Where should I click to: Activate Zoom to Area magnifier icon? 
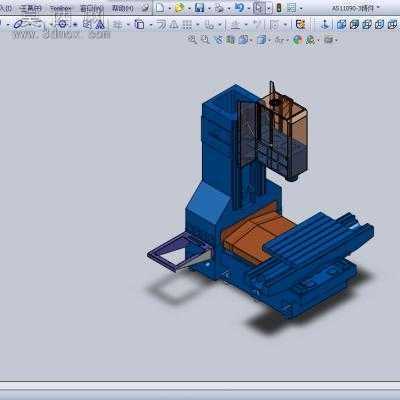205,40
